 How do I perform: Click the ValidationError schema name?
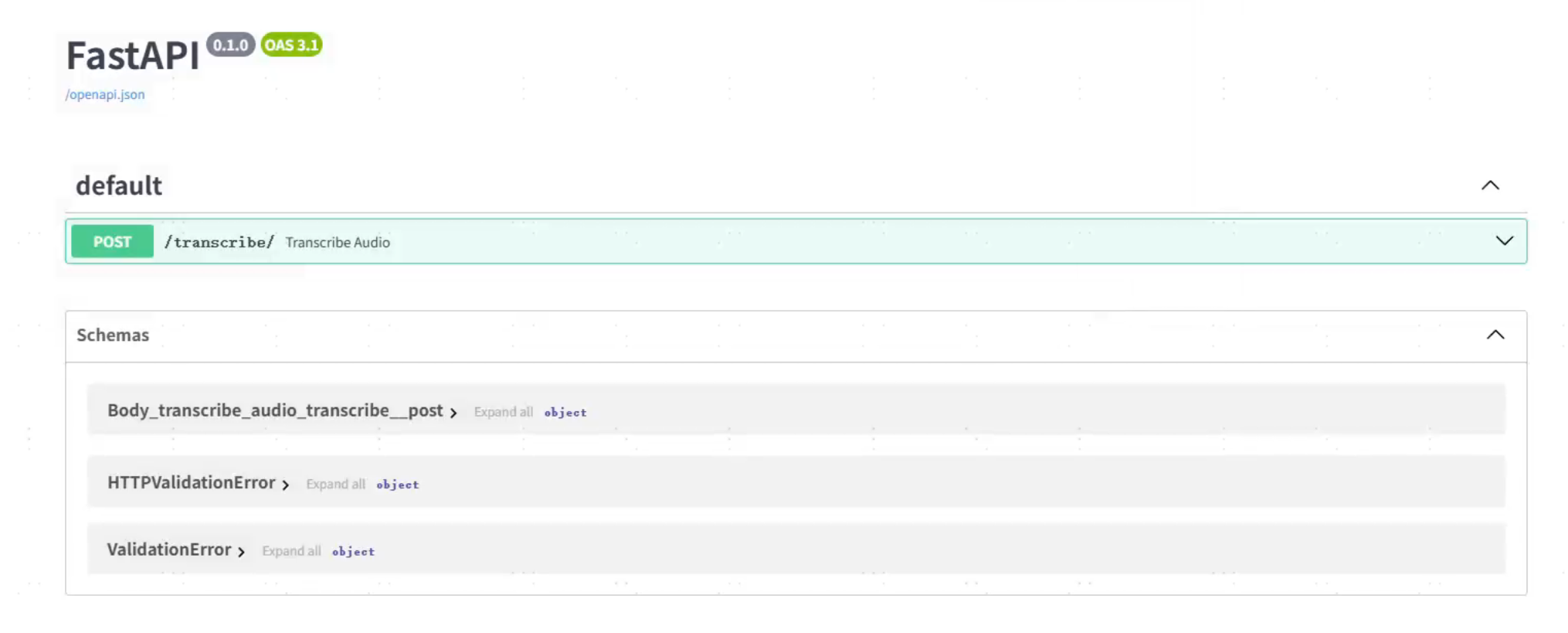coord(169,550)
